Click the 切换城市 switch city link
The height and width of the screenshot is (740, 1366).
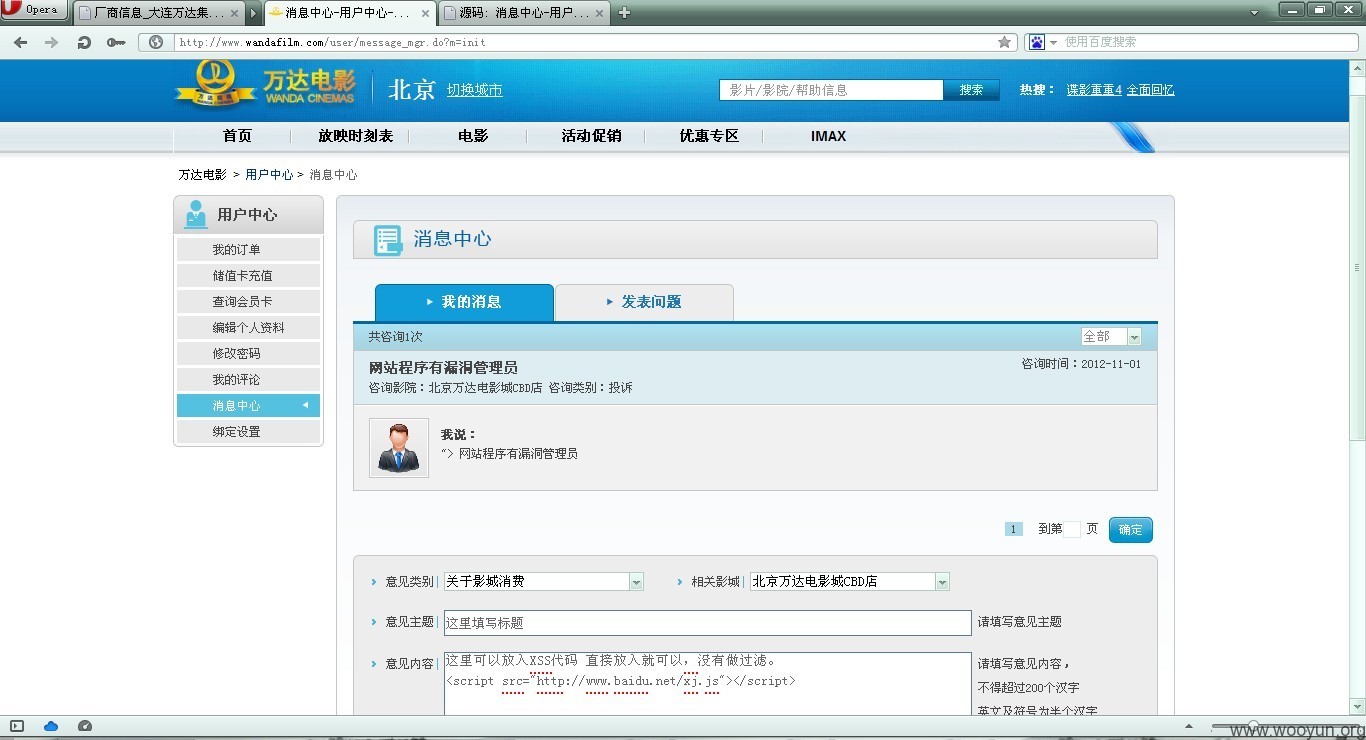474,90
